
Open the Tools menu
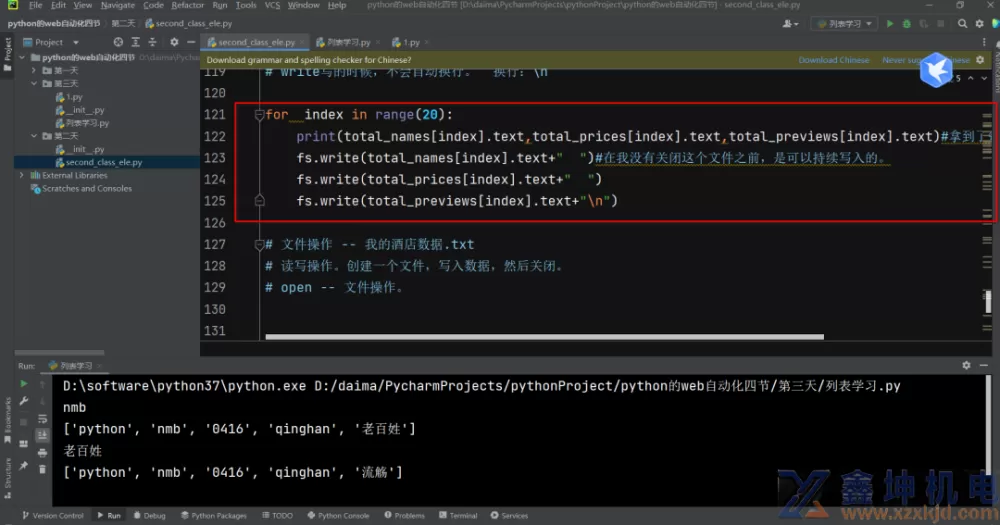click(x=246, y=5)
